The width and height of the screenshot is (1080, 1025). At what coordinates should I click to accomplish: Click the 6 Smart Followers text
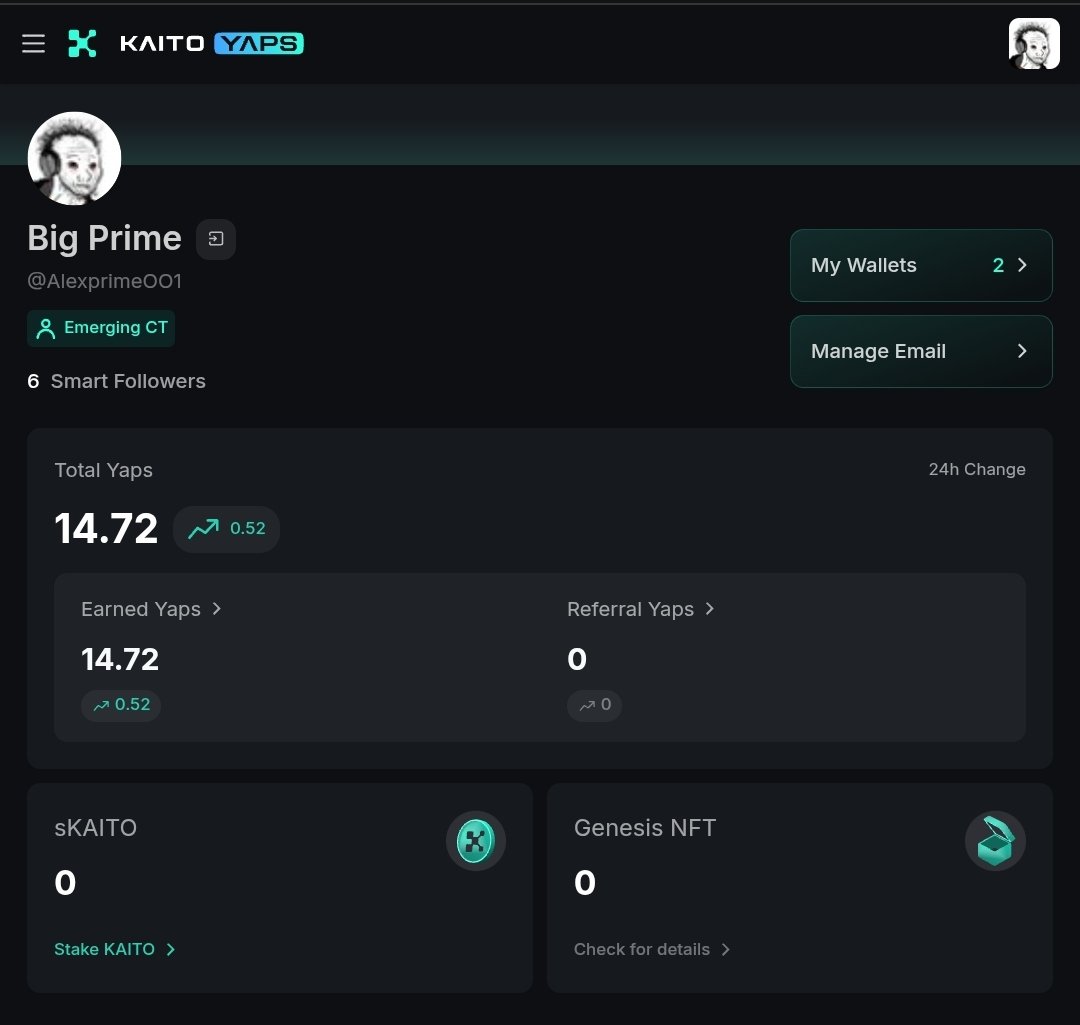pos(116,381)
